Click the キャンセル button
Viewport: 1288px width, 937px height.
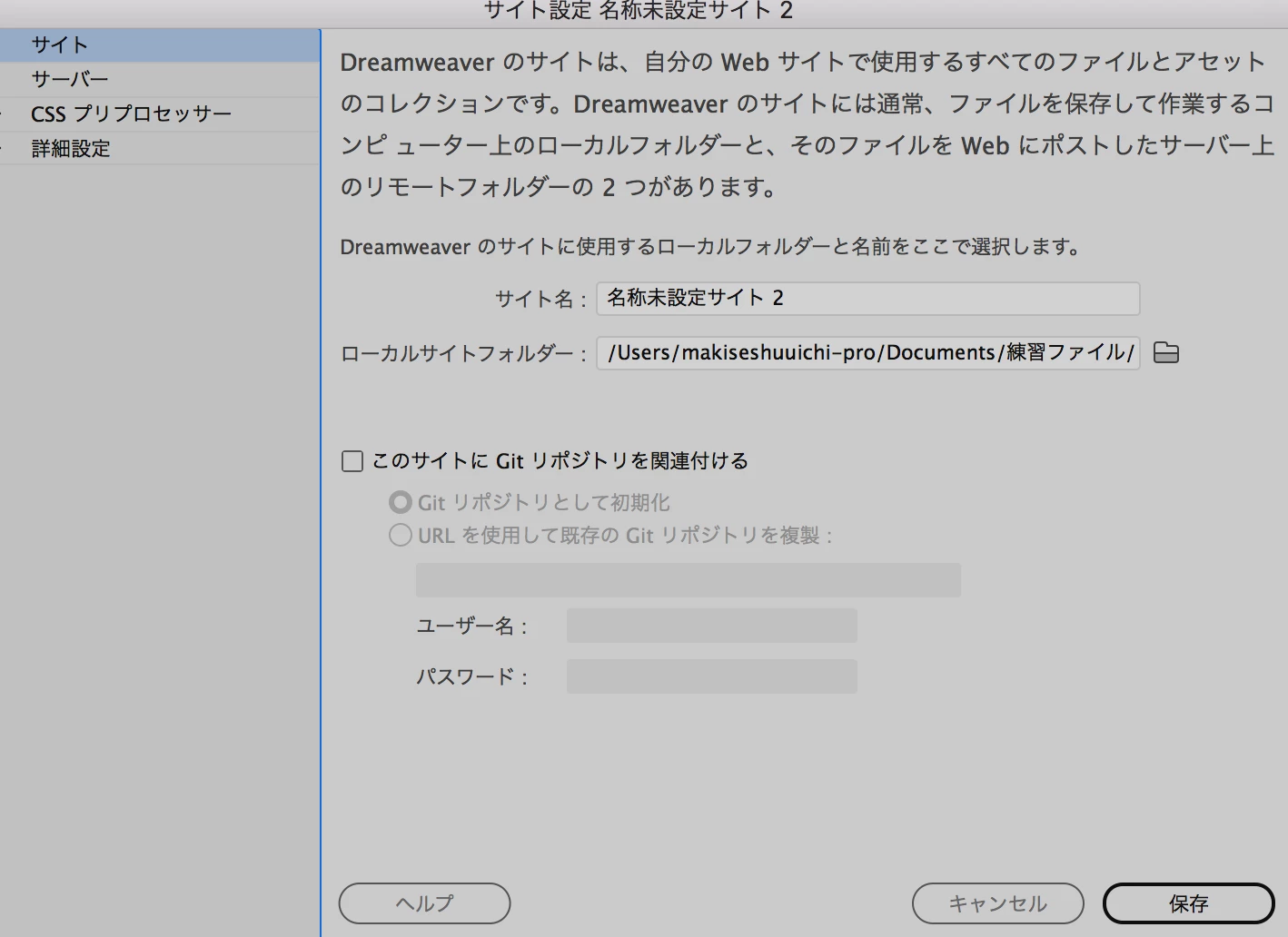[997, 903]
